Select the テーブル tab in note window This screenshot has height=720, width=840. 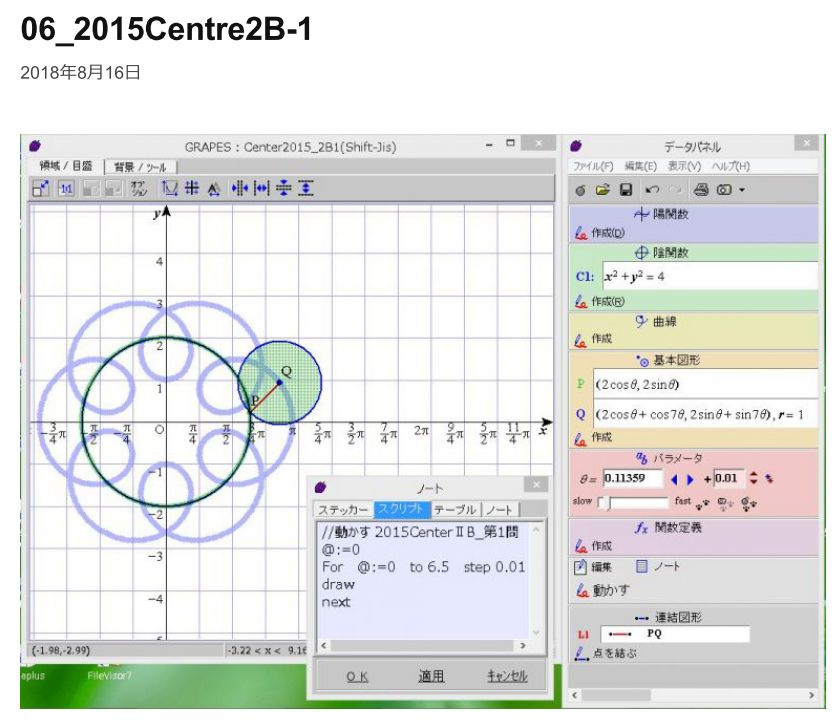point(456,510)
